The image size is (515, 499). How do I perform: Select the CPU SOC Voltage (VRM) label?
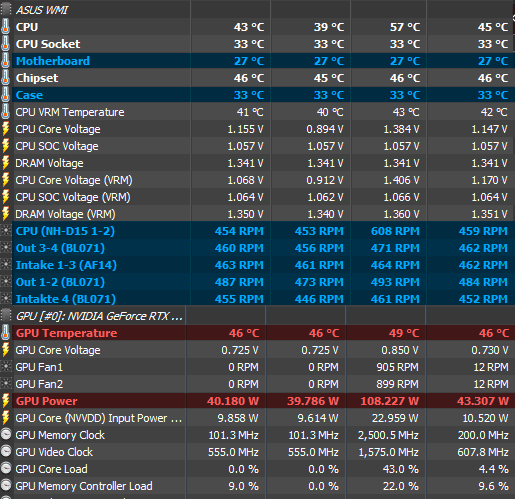tap(73, 197)
